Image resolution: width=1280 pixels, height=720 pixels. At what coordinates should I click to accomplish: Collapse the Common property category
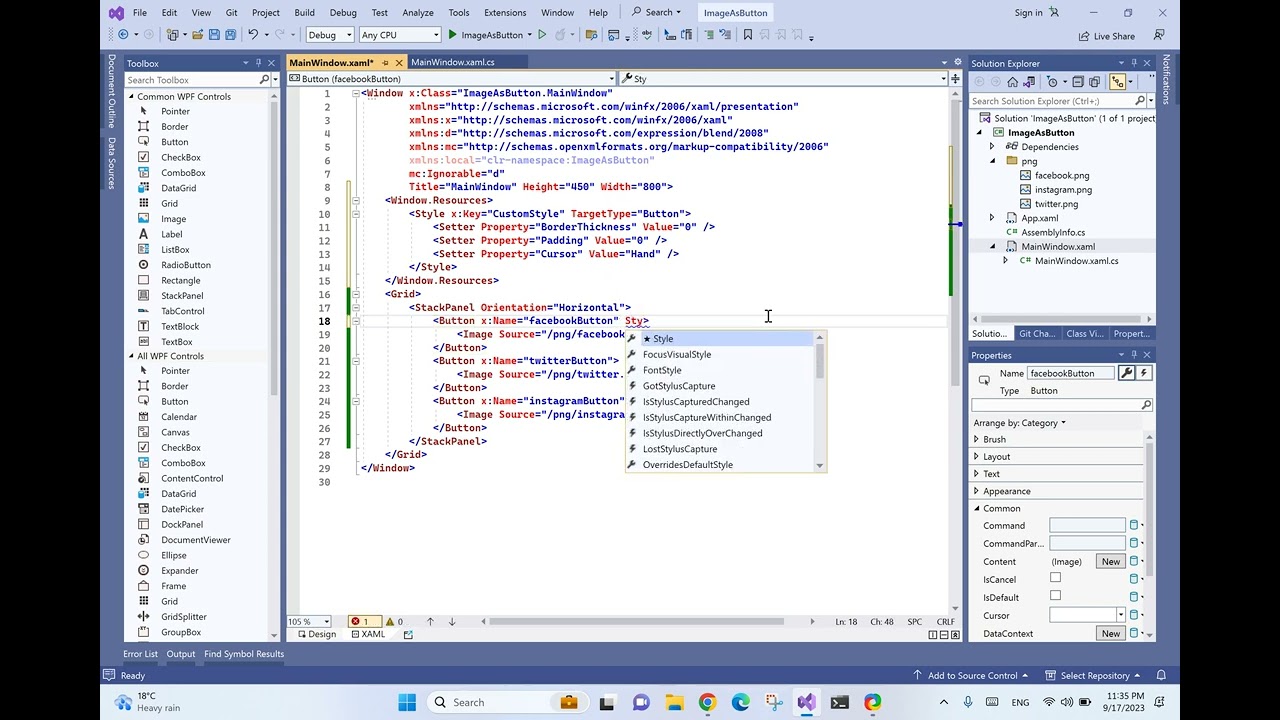pyautogui.click(x=977, y=508)
